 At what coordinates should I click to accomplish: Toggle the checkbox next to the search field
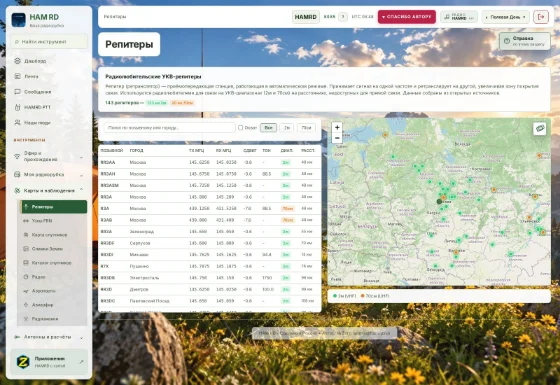pyautogui.click(x=240, y=128)
